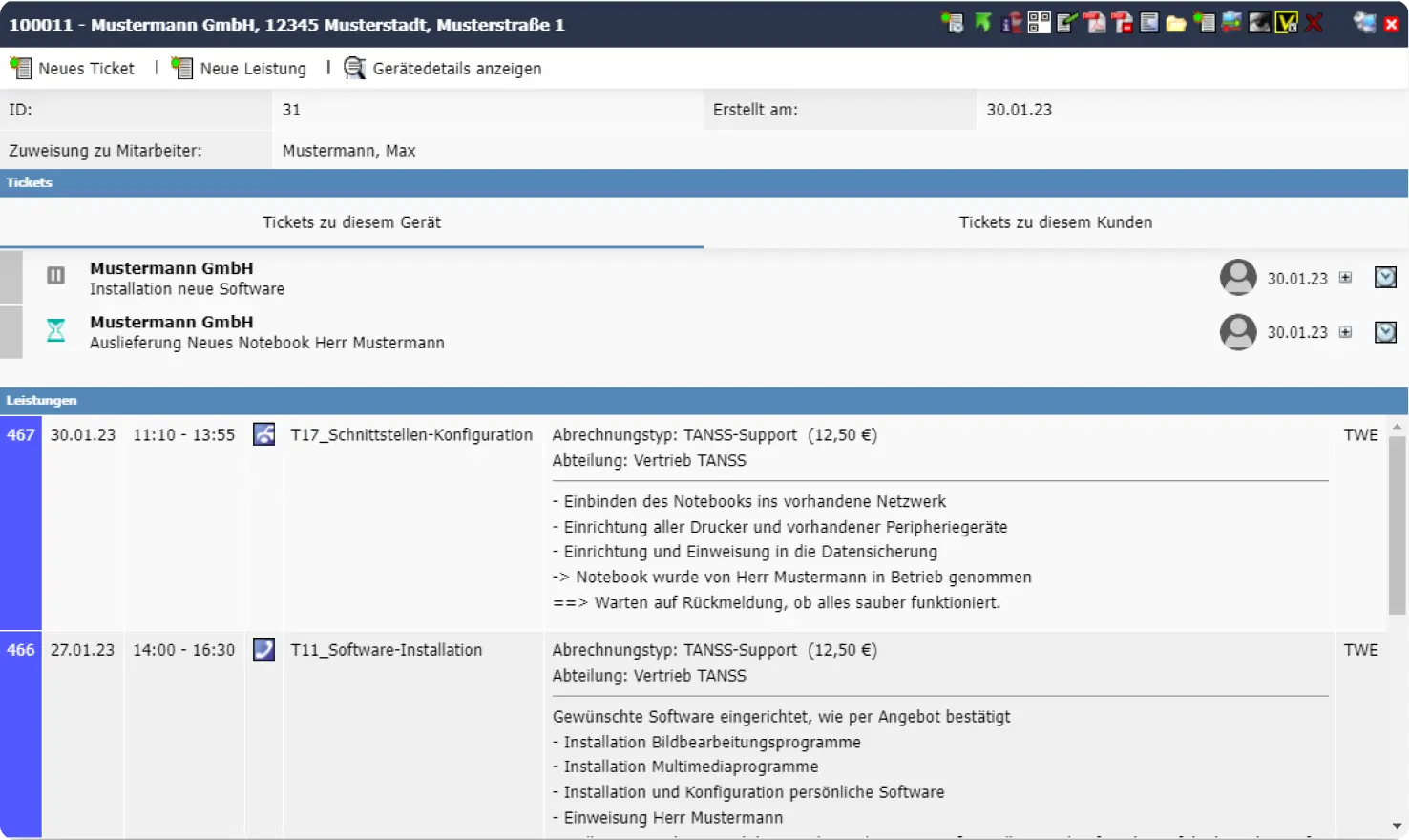1409x840 pixels.
Task: Click the yellow V icon
Action: (1287, 23)
